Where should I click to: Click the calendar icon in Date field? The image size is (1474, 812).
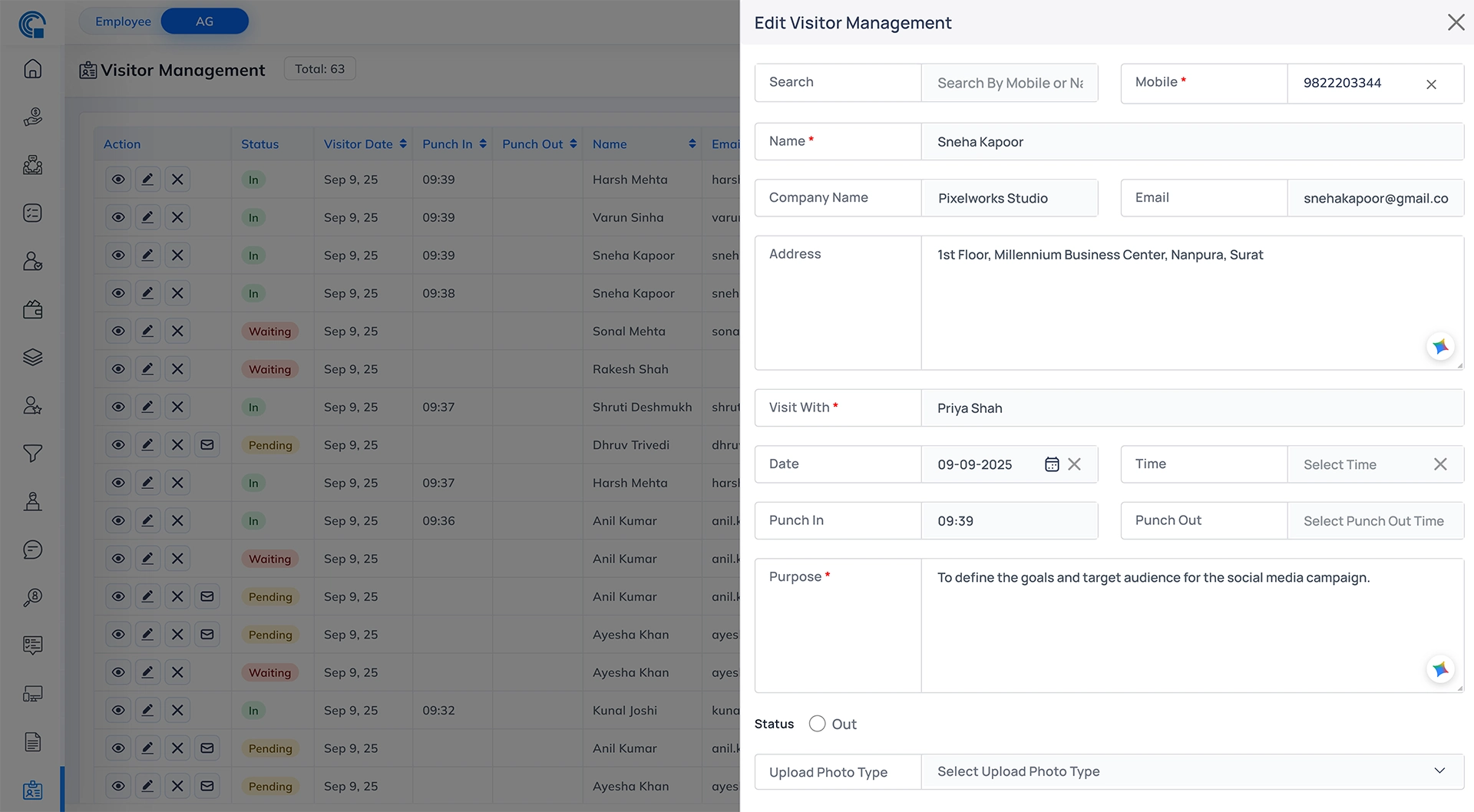1052,464
